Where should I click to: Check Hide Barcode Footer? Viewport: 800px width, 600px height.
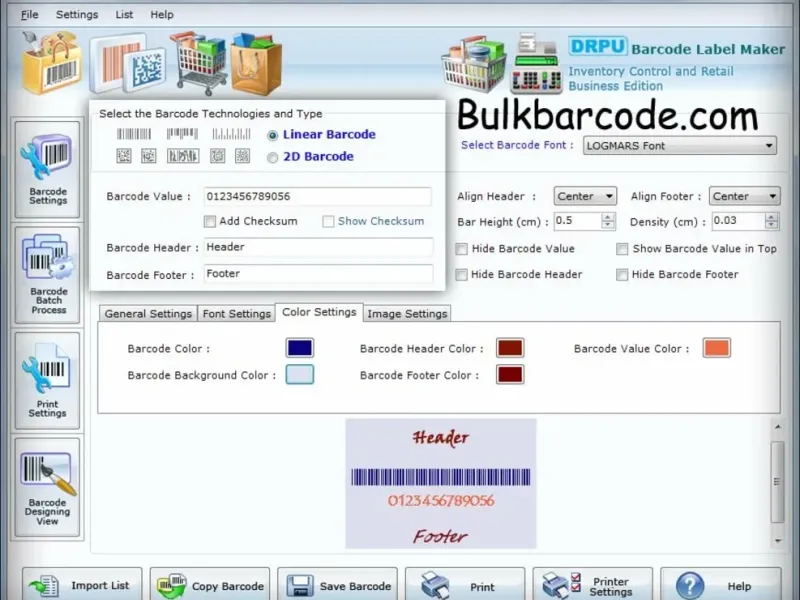click(x=622, y=275)
